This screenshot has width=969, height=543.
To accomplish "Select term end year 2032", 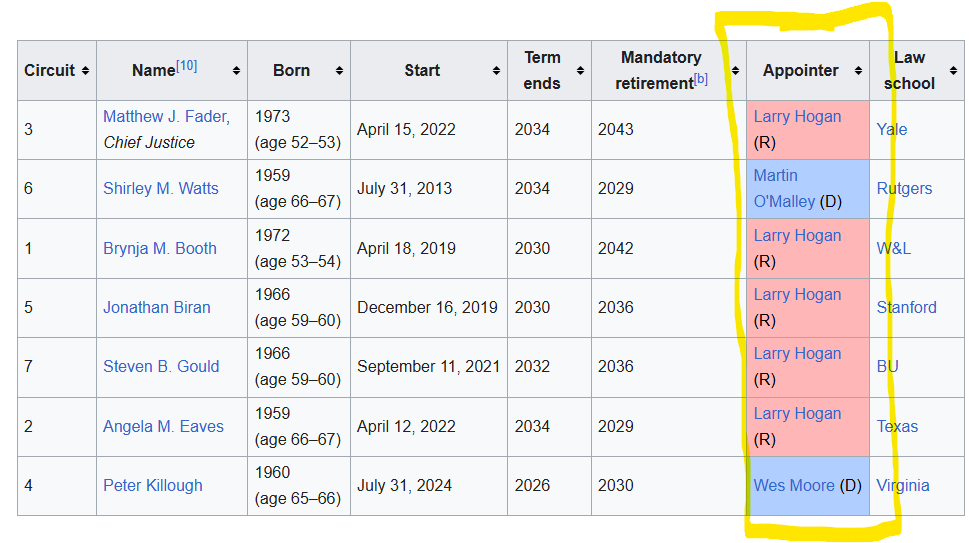I will (x=532, y=367).
